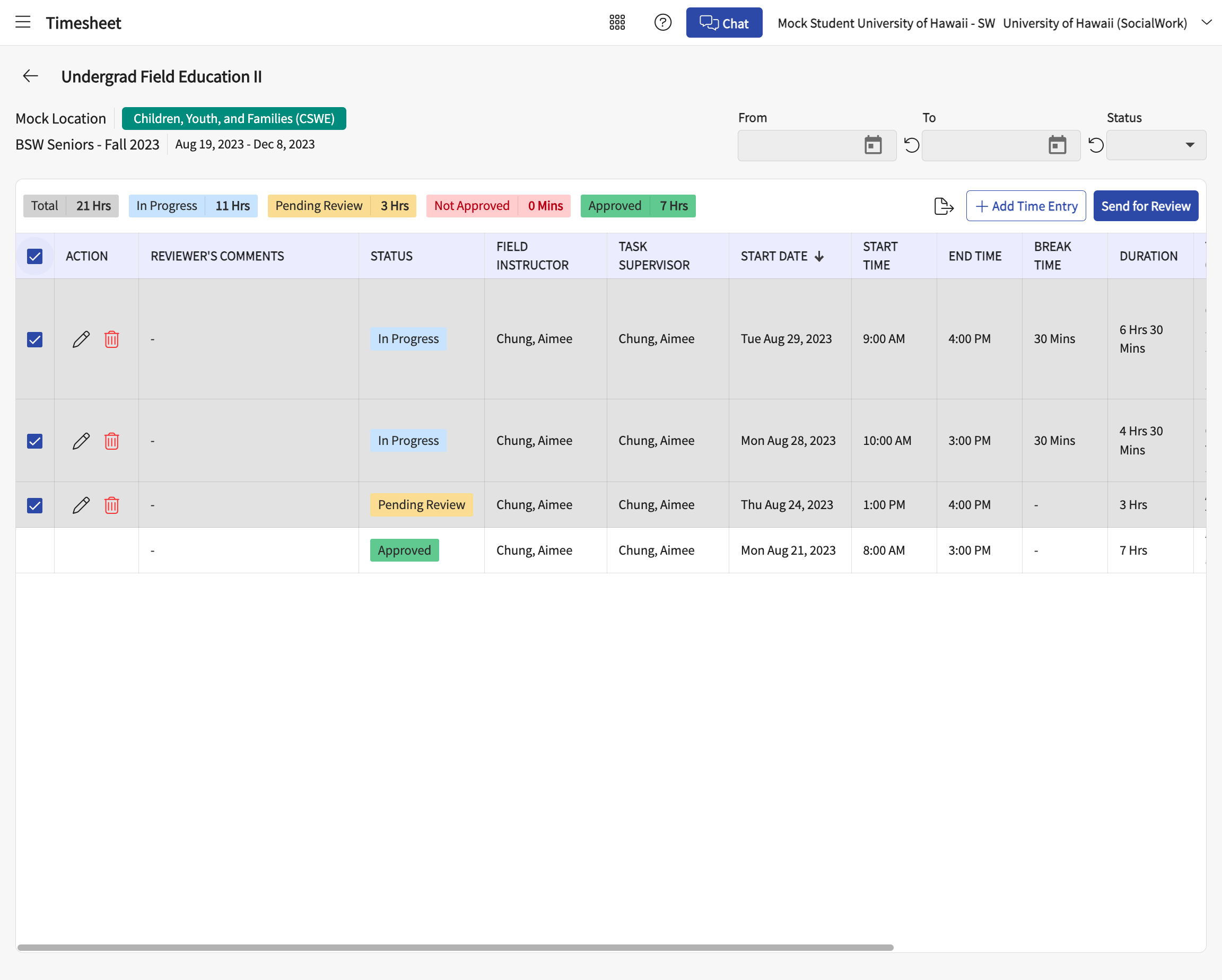This screenshot has height=980, width=1222.
Task: Edit the Mon Aug 28, 2023 entry
Action: (81, 441)
